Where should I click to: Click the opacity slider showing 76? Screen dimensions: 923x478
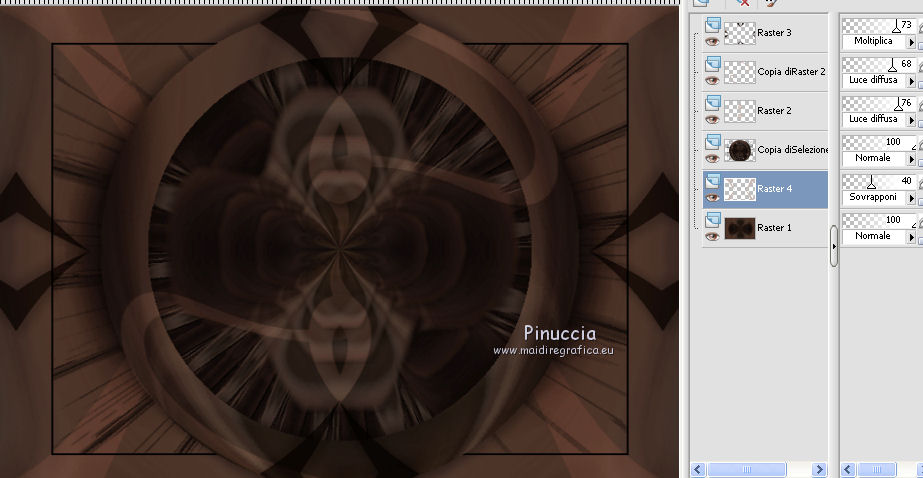(879, 103)
